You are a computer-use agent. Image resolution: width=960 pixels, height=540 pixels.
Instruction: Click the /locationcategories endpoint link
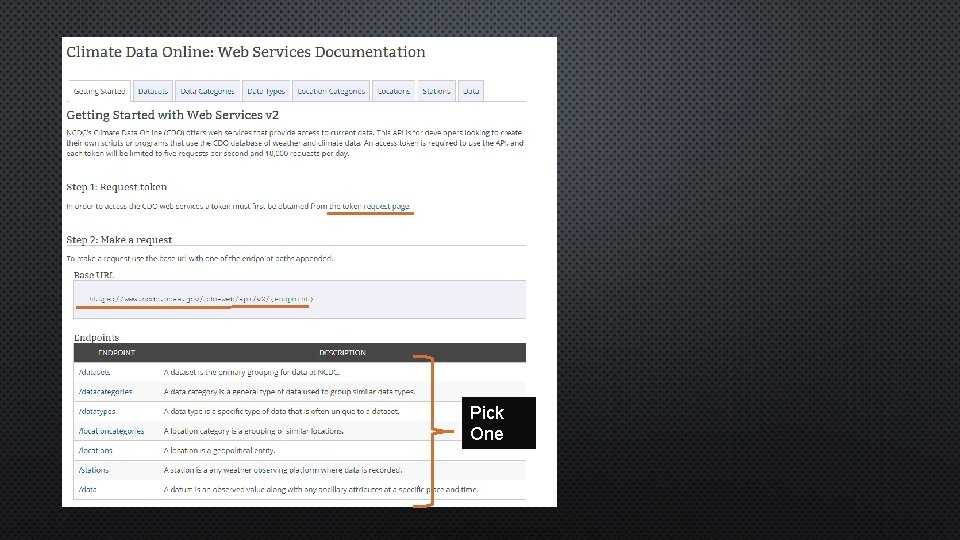(111, 431)
